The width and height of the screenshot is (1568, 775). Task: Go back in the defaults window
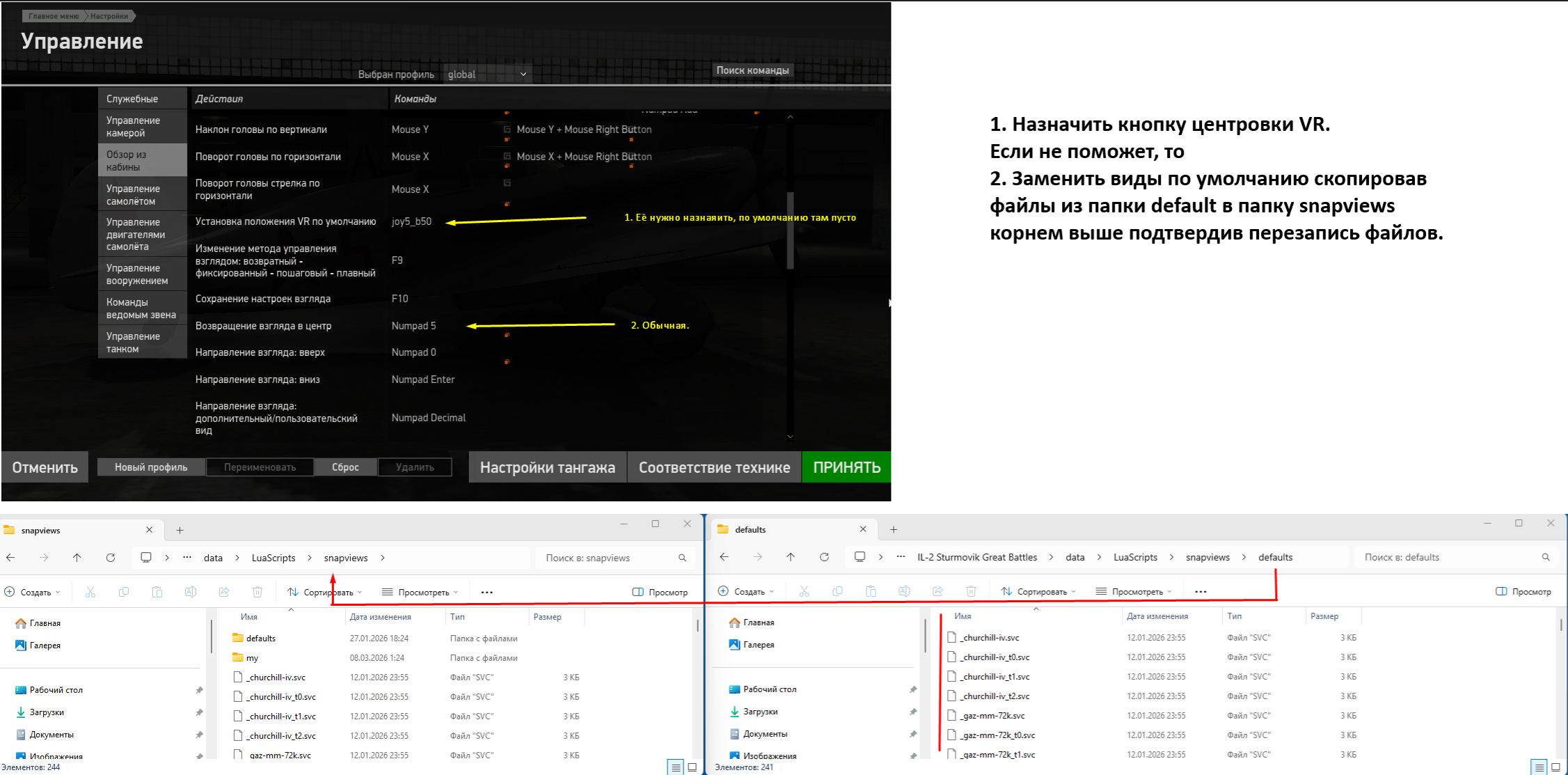[724, 557]
